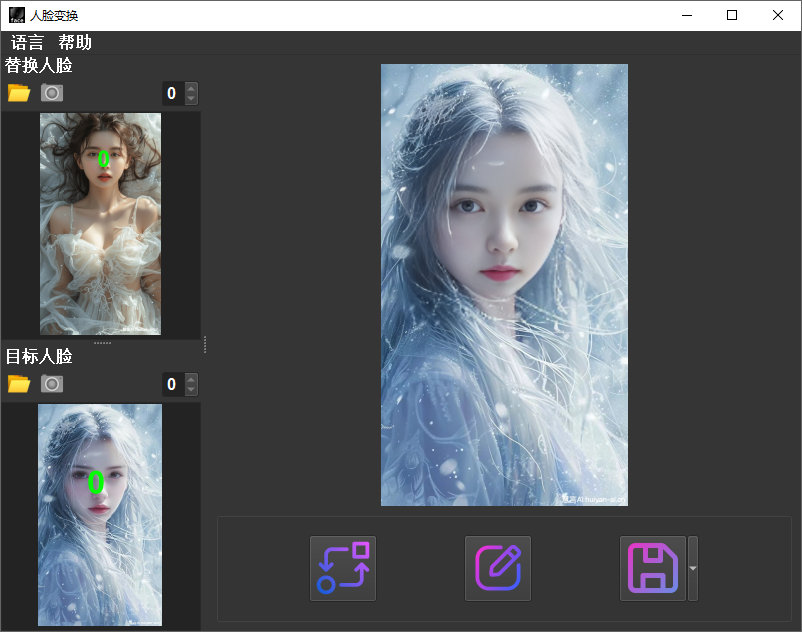Increase the replacement face index
This screenshot has width=802, height=632.
click(193, 87)
